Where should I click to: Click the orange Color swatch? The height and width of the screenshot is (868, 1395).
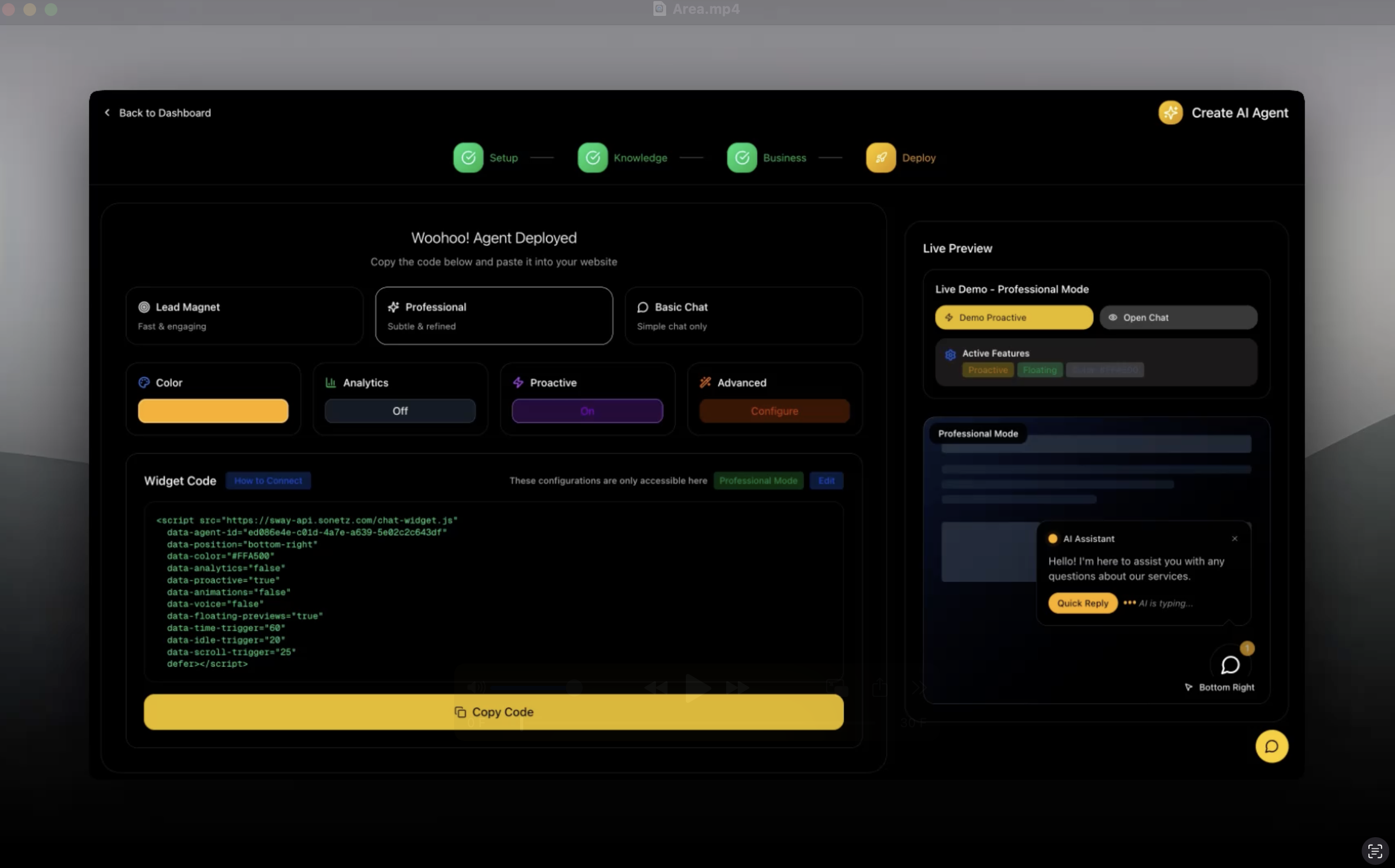[x=213, y=411]
